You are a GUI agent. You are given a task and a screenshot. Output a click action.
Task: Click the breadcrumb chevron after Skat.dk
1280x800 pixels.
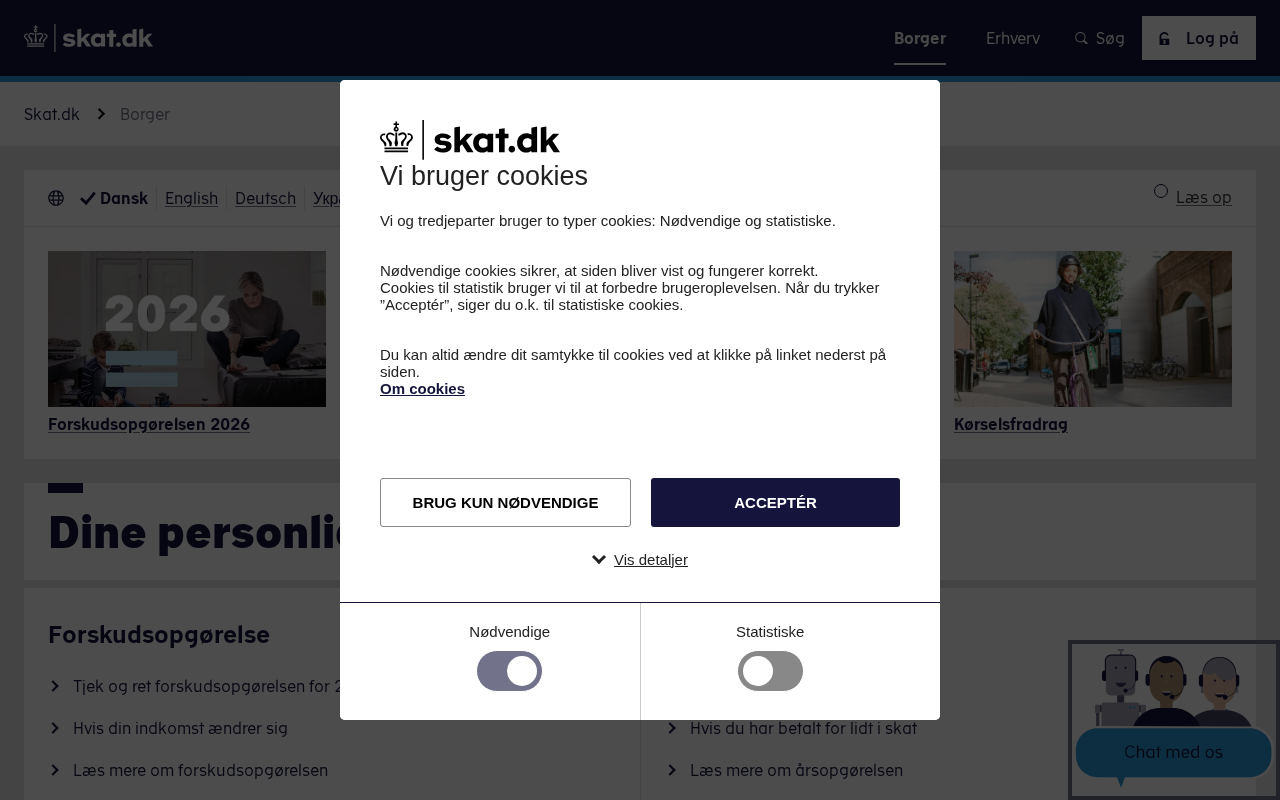[x=101, y=114]
